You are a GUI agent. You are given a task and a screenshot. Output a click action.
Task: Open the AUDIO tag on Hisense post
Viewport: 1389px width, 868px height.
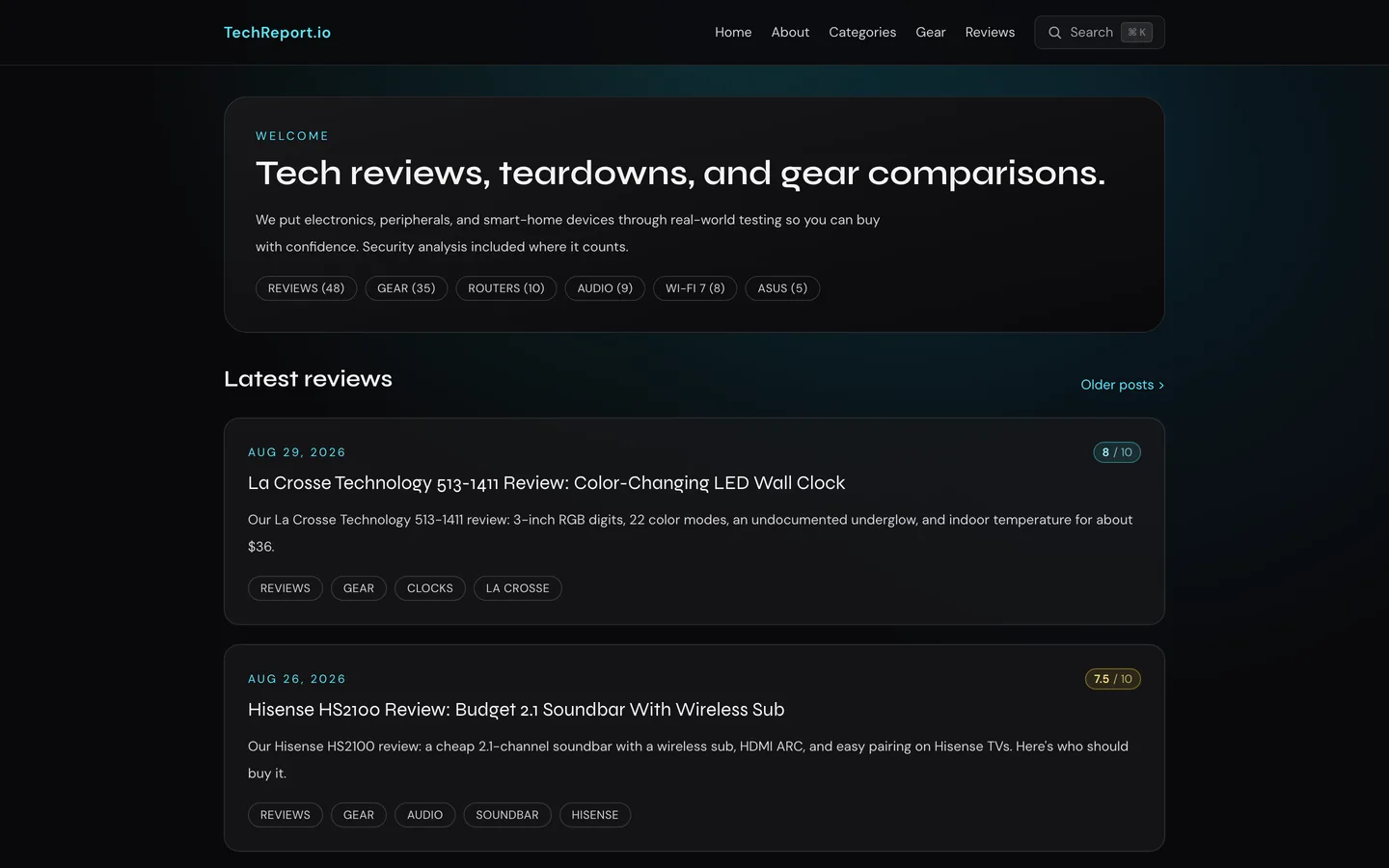(425, 815)
